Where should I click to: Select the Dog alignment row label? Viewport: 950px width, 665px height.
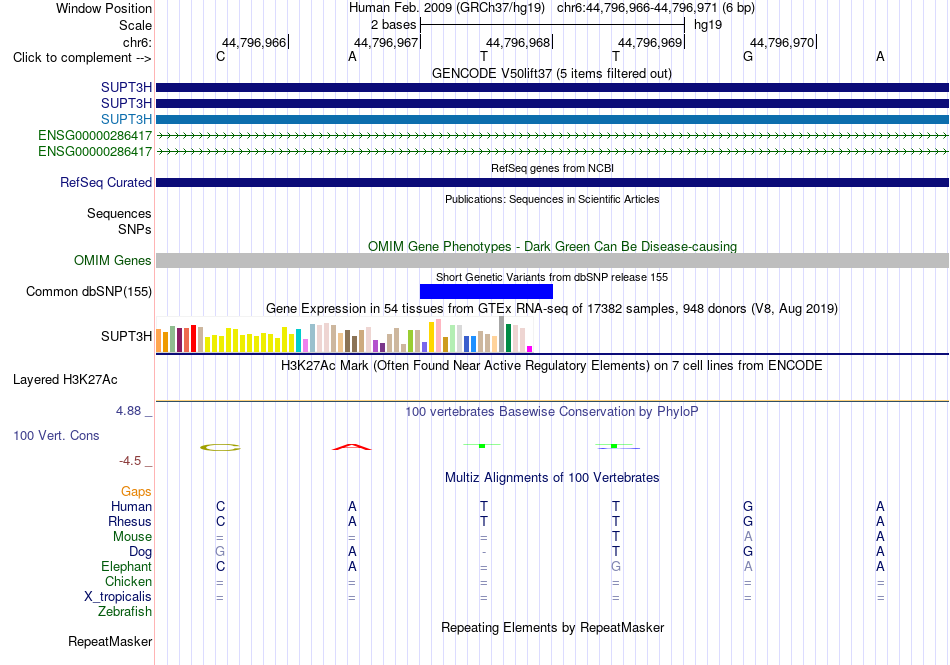pos(140,552)
